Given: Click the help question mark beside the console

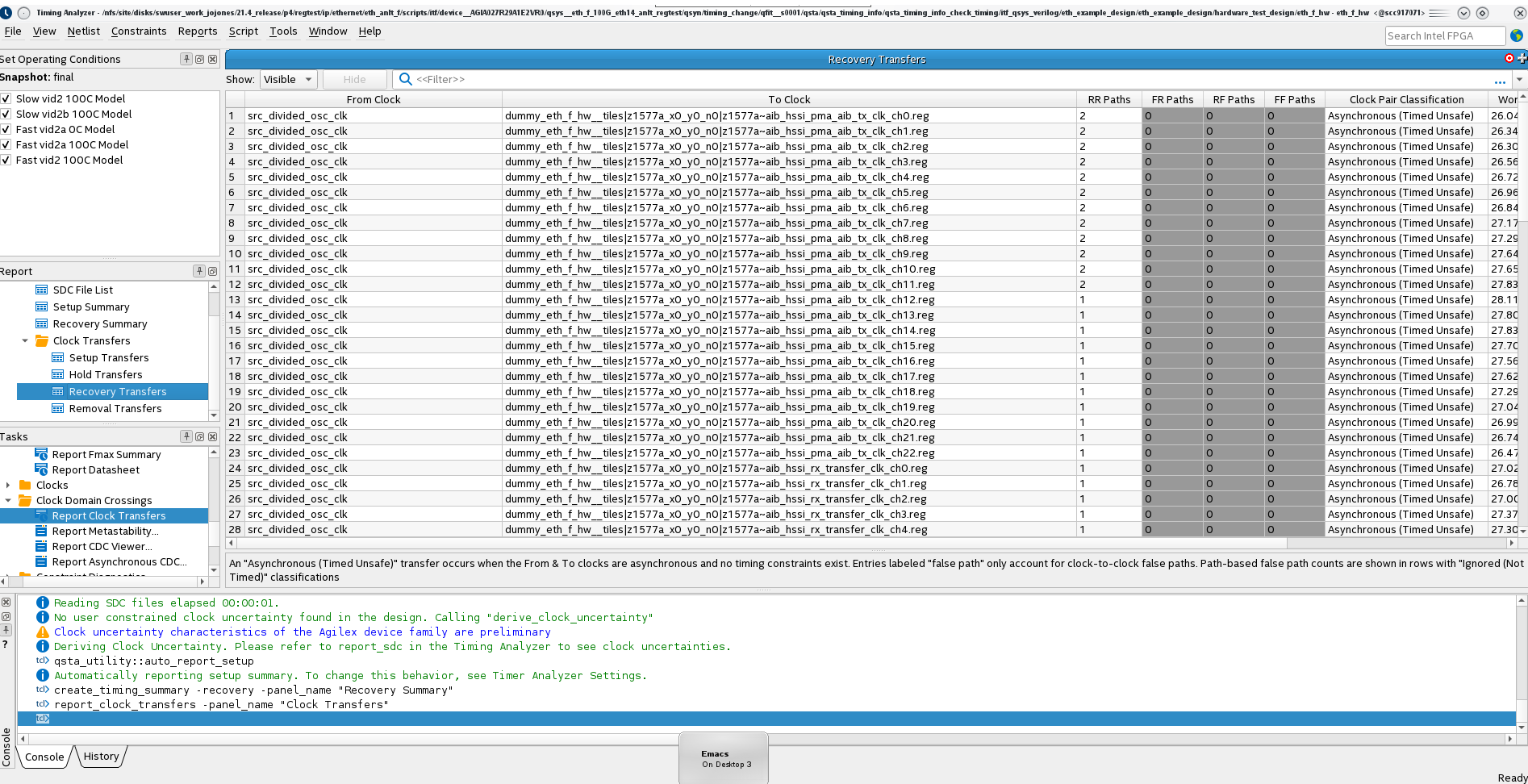Looking at the screenshot, I should (x=6, y=644).
